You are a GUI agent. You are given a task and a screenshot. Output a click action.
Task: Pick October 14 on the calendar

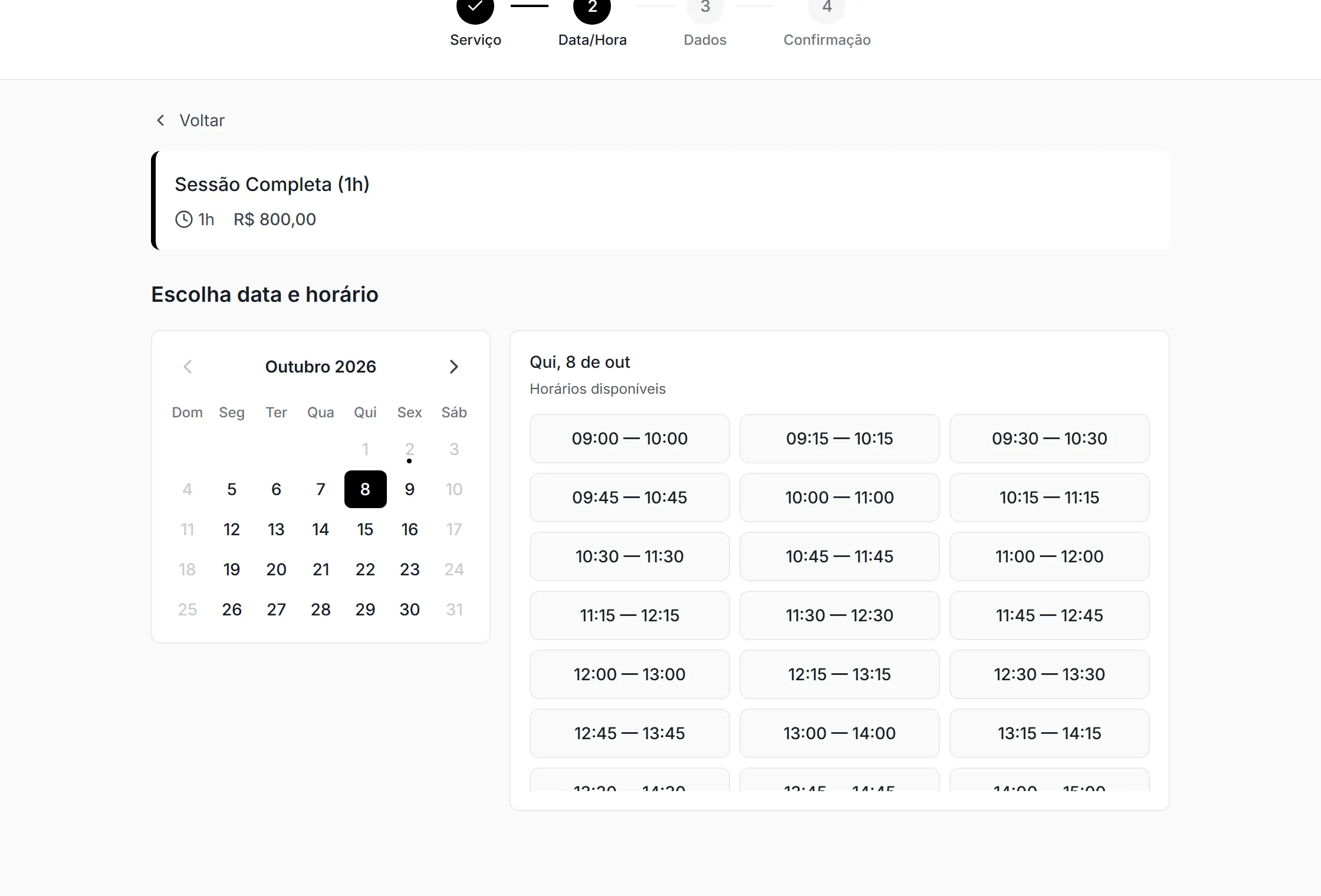[321, 529]
